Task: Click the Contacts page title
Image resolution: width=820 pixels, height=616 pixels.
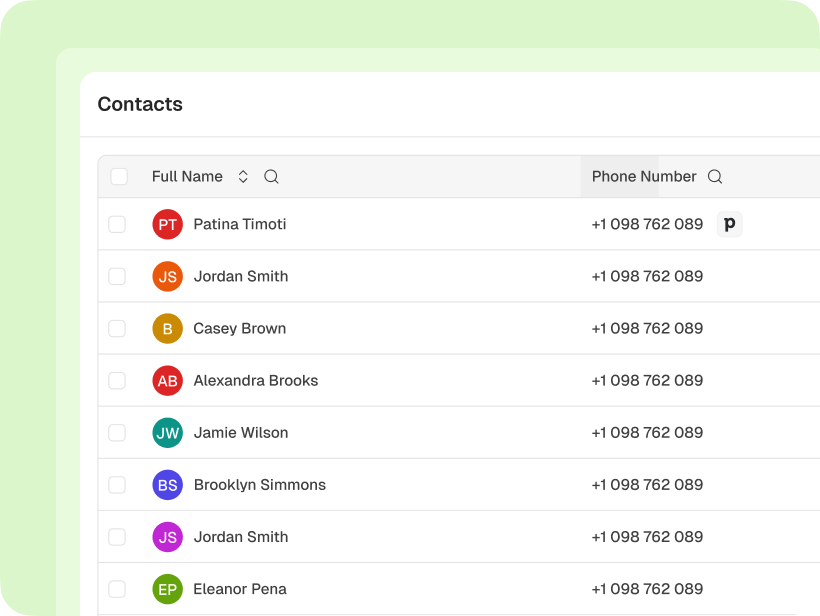Action: coord(140,104)
